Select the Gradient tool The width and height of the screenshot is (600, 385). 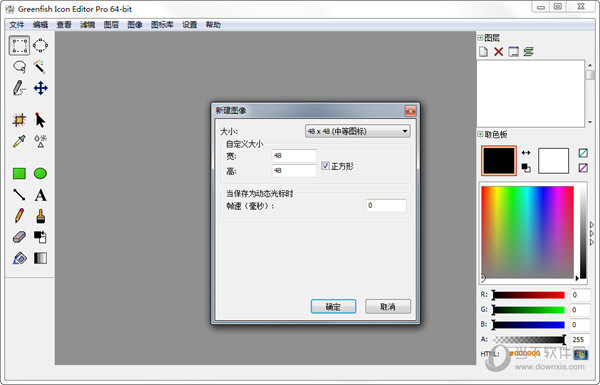pos(40,258)
